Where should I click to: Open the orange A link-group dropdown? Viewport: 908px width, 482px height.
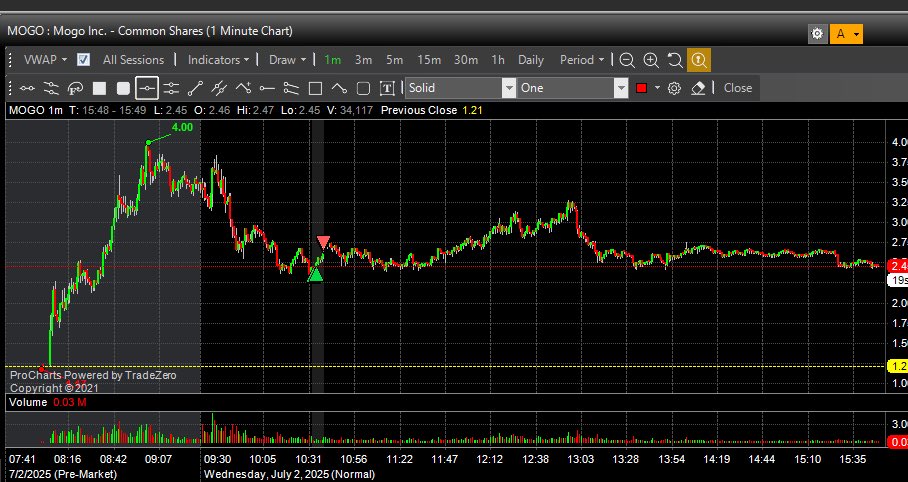(846, 34)
